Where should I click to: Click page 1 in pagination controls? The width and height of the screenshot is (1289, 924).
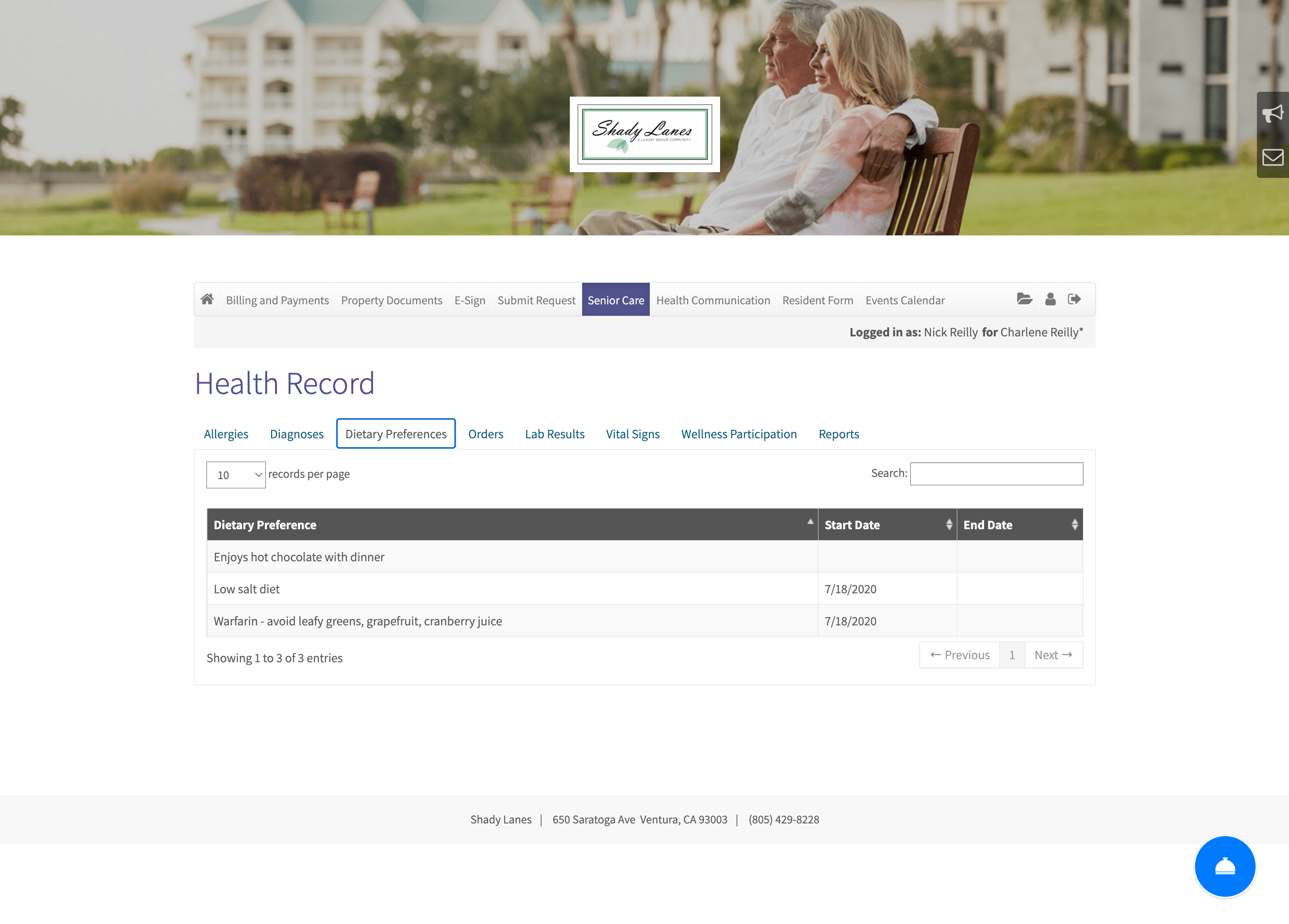click(x=1011, y=654)
